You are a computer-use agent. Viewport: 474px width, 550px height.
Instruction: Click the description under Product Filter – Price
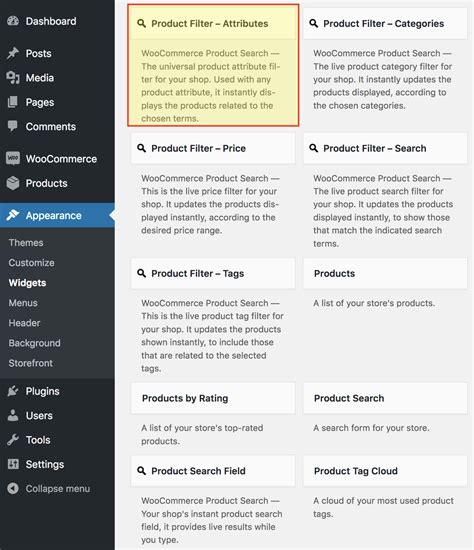click(x=210, y=204)
